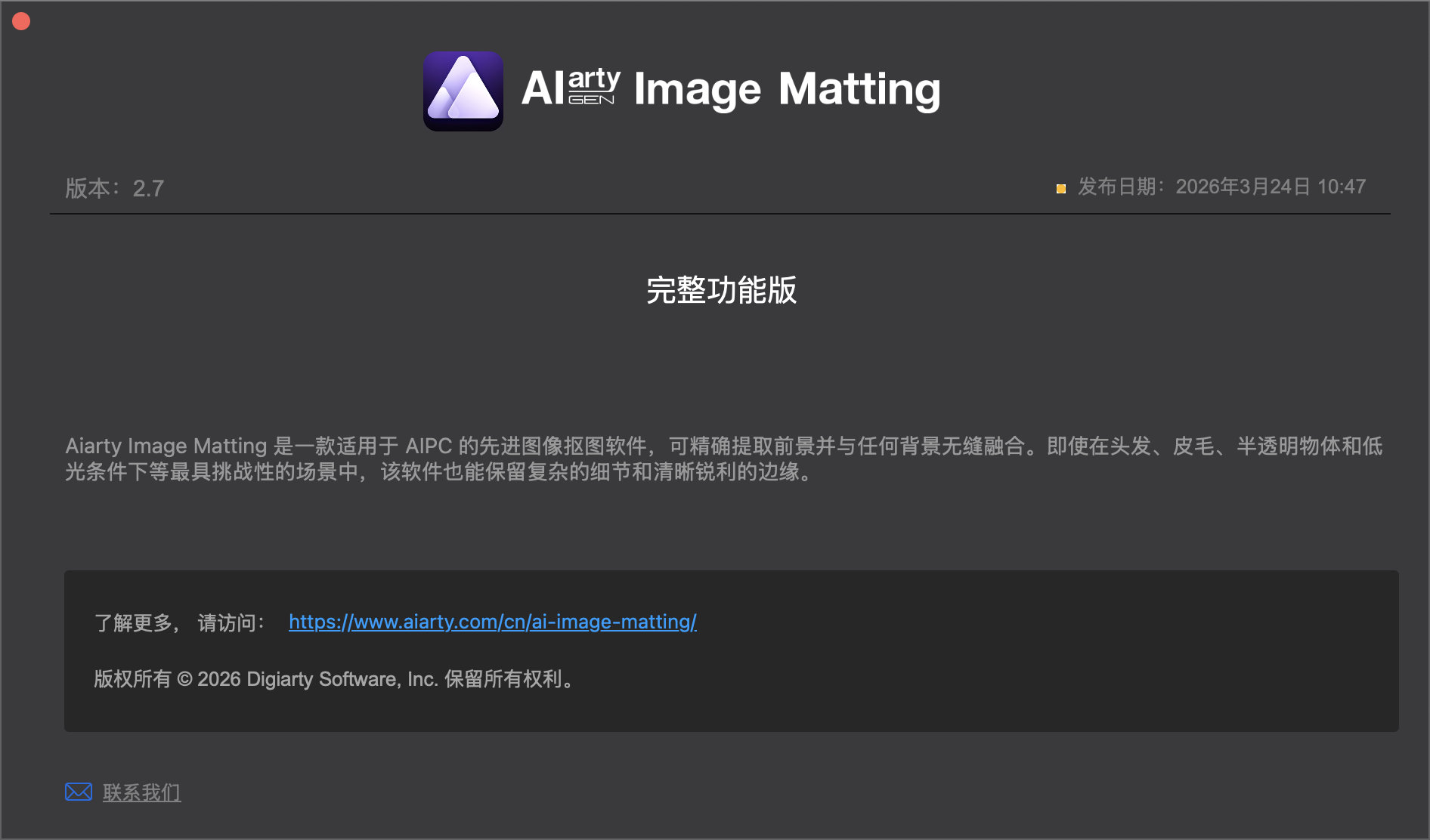Image resolution: width=1430 pixels, height=840 pixels.
Task: Click the 完整功能版 heading
Action: click(721, 290)
